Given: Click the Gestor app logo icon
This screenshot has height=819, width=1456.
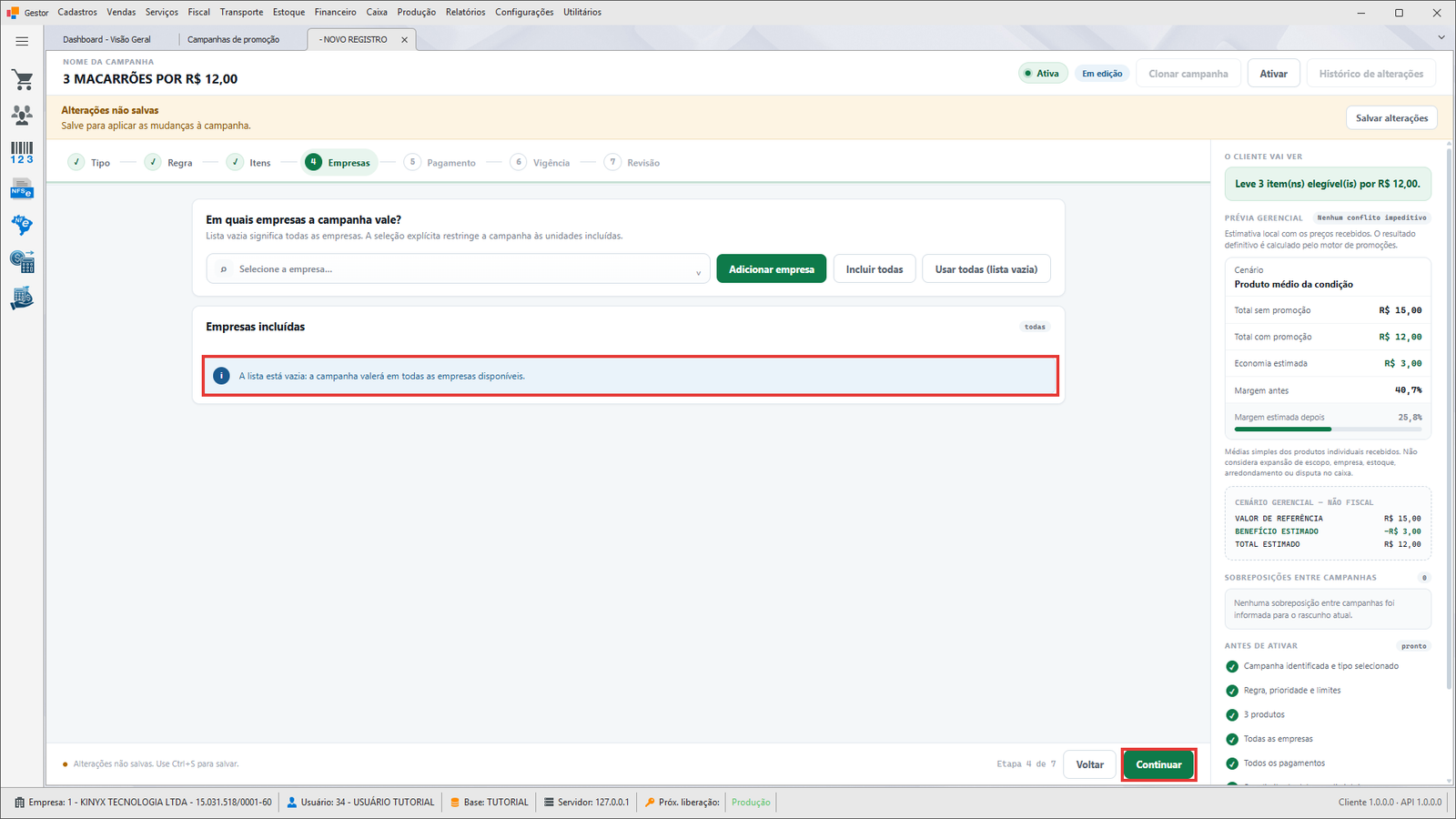Looking at the screenshot, I should [13, 13].
